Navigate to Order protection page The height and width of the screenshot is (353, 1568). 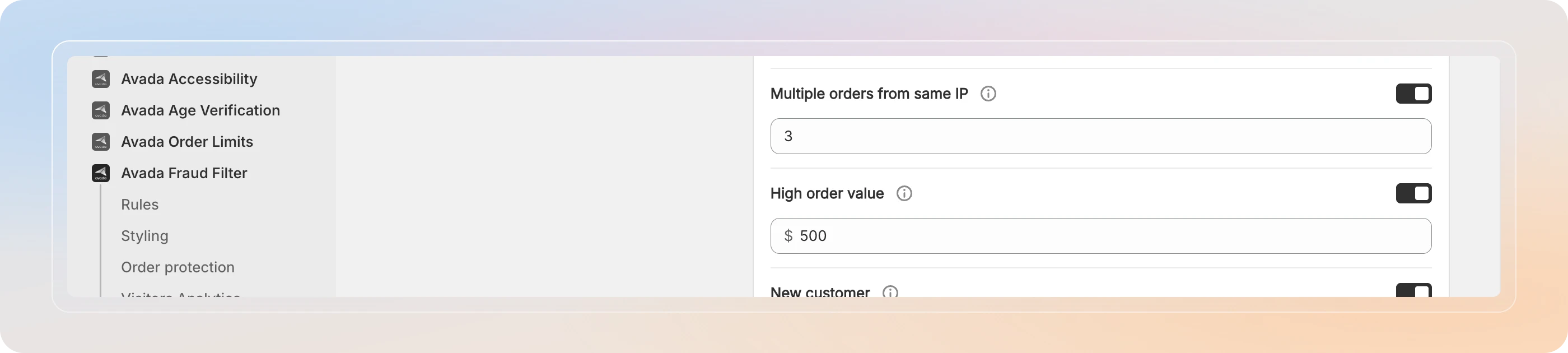[178, 267]
